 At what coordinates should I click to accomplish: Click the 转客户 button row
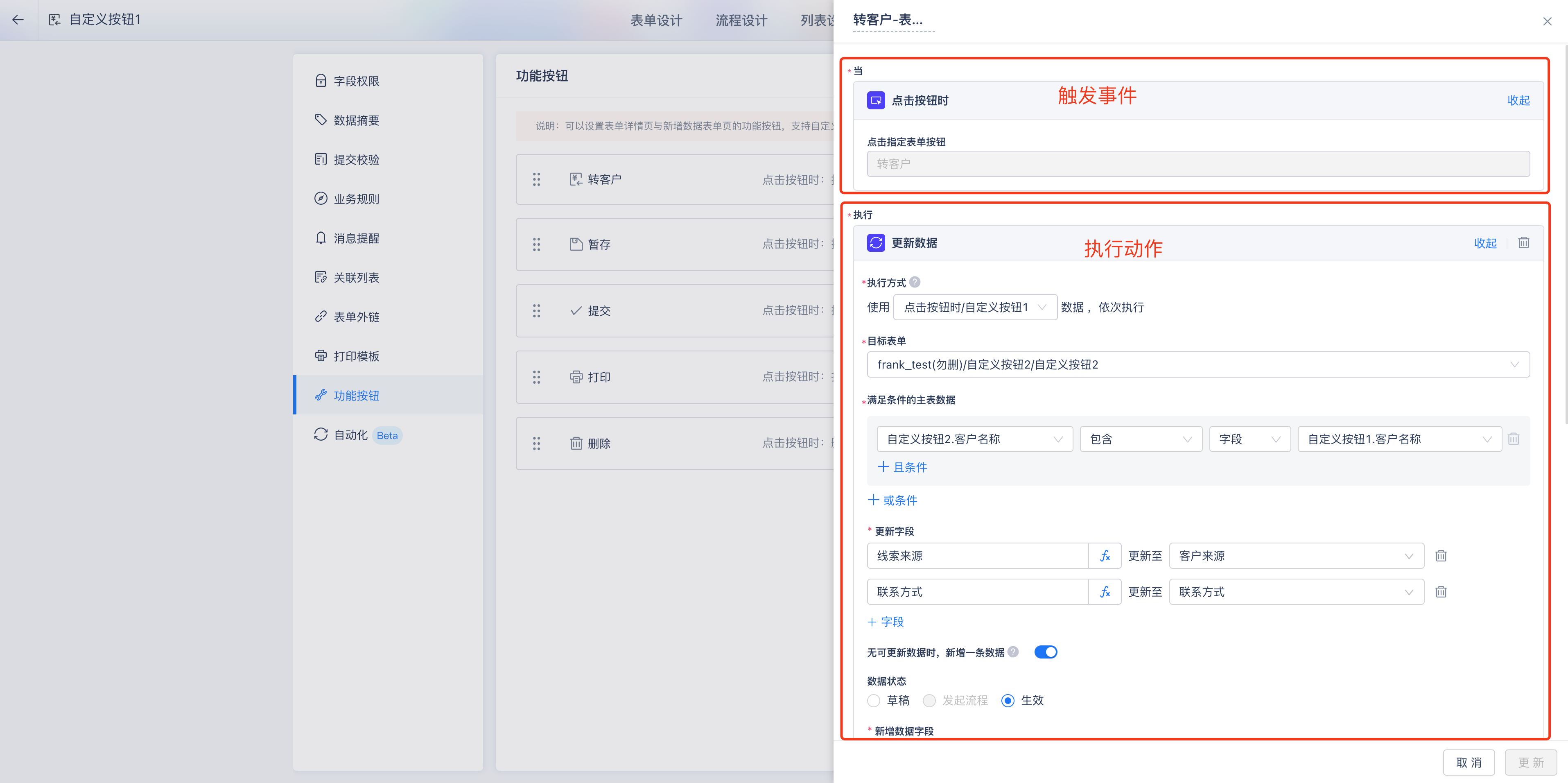pos(674,179)
